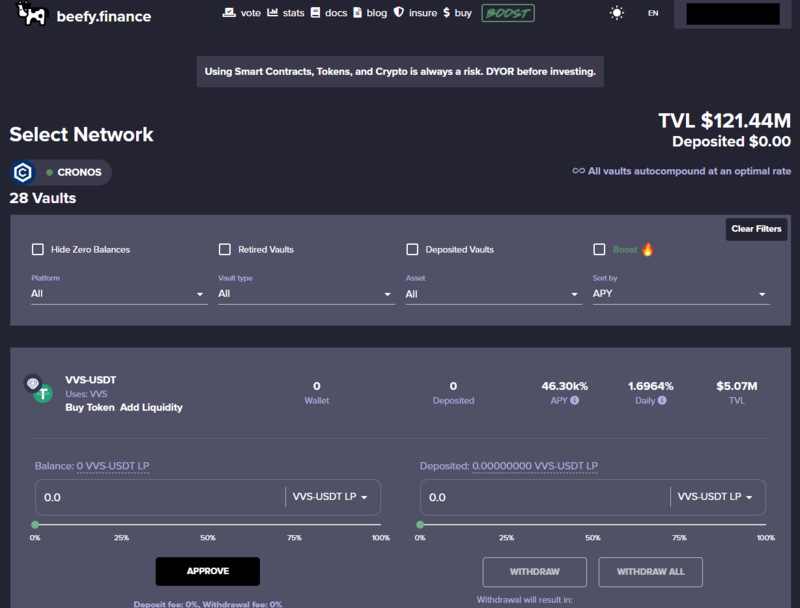Click the APPROVE button

(208, 571)
